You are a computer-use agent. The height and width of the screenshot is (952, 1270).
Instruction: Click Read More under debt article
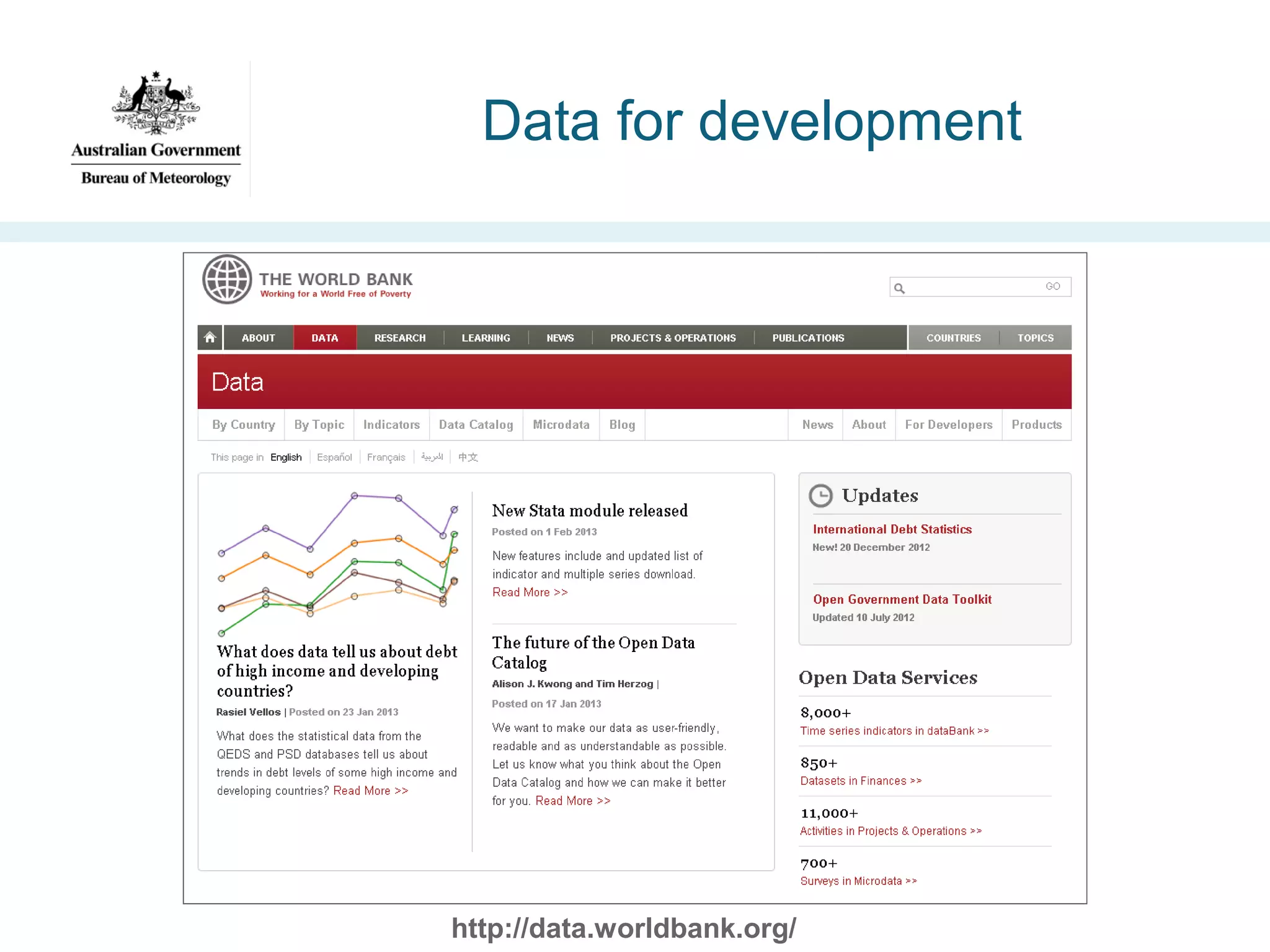click(371, 791)
